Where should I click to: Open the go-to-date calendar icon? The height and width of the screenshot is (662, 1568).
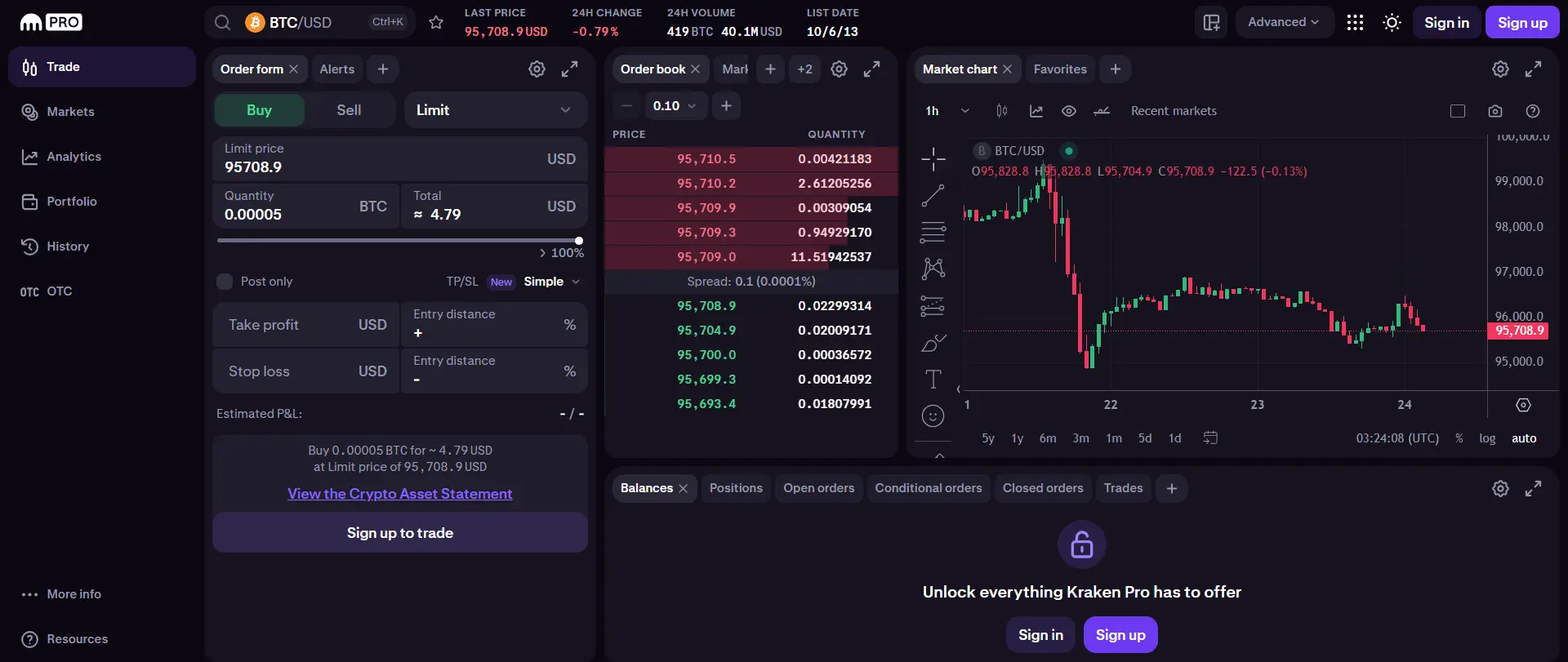click(1210, 438)
